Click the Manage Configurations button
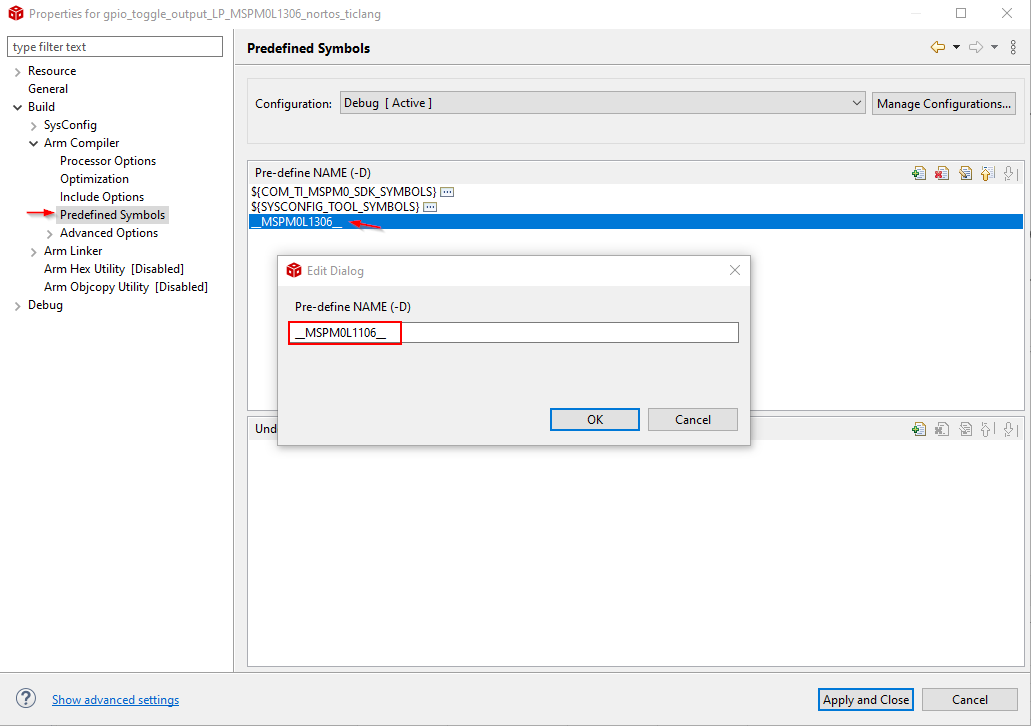Image resolution: width=1031 pixels, height=726 pixels. coord(944,103)
